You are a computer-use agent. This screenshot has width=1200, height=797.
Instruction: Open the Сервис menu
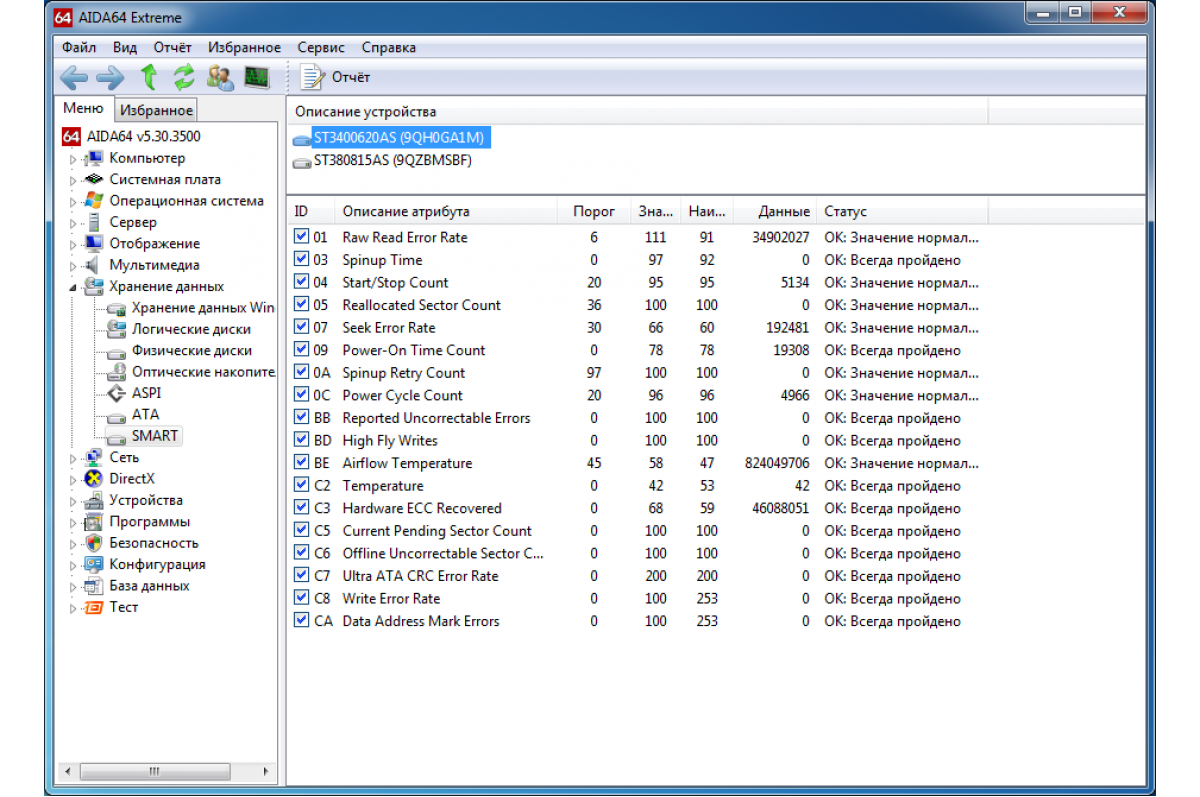pyautogui.click(x=321, y=47)
